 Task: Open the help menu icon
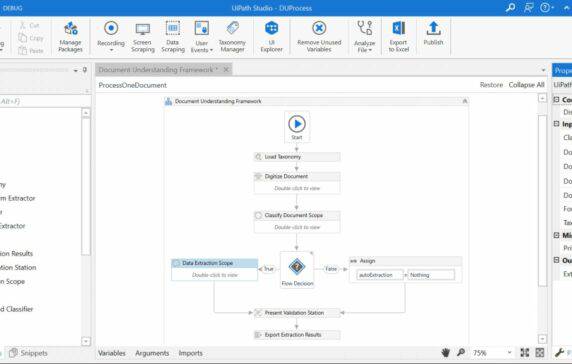click(x=546, y=7)
